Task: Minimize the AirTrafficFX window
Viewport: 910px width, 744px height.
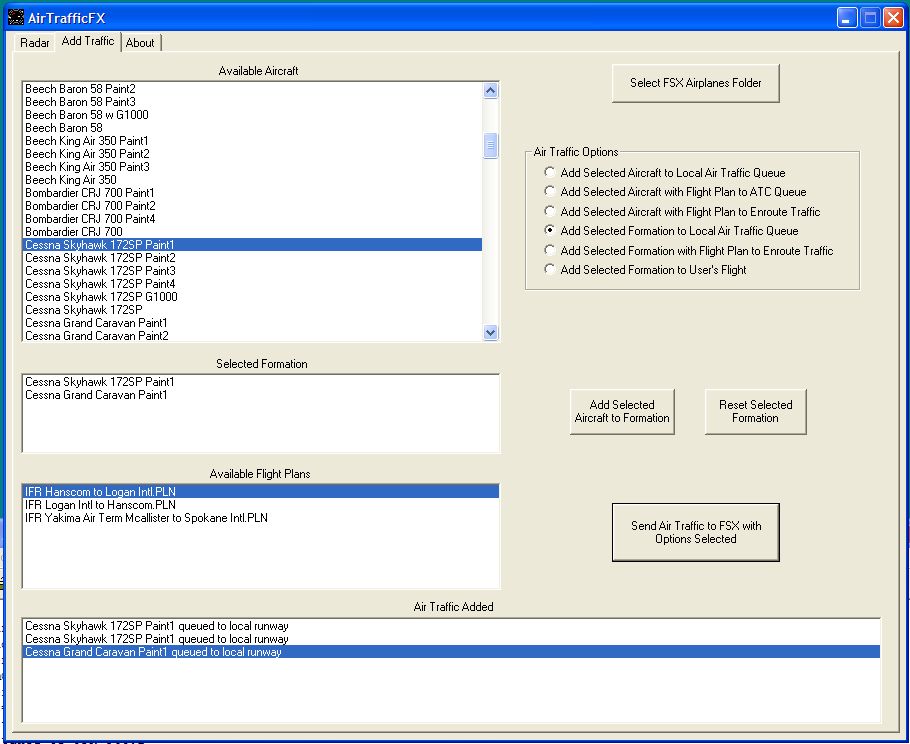Action: (847, 17)
